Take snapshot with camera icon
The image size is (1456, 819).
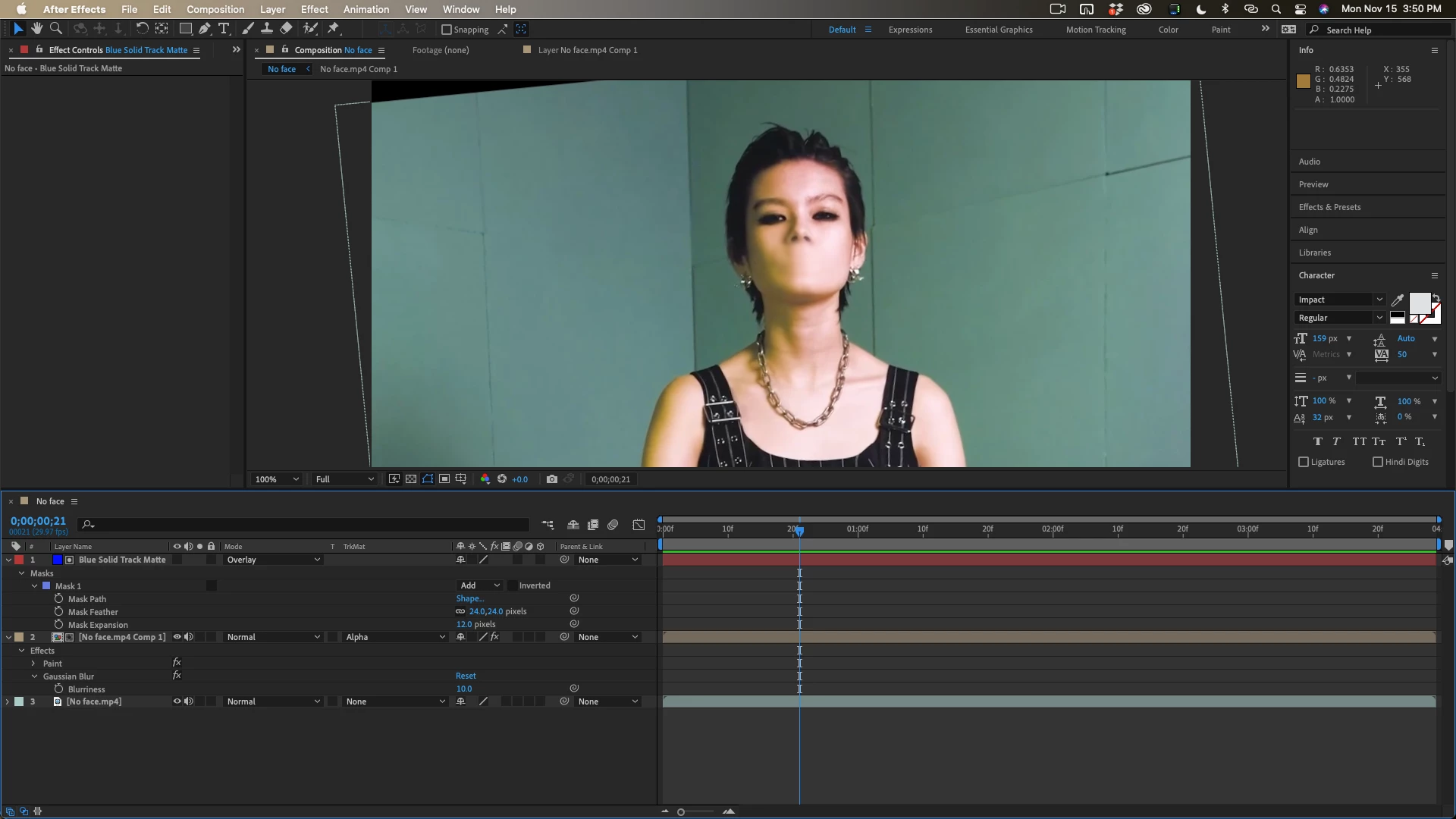pyautogui.click(x=551, y=479)
